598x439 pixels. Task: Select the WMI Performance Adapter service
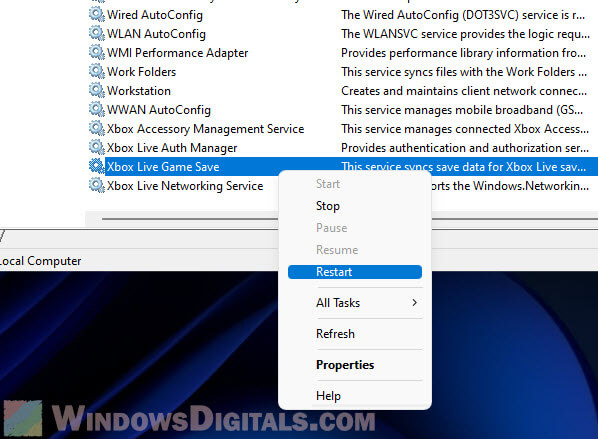[177, 53]
